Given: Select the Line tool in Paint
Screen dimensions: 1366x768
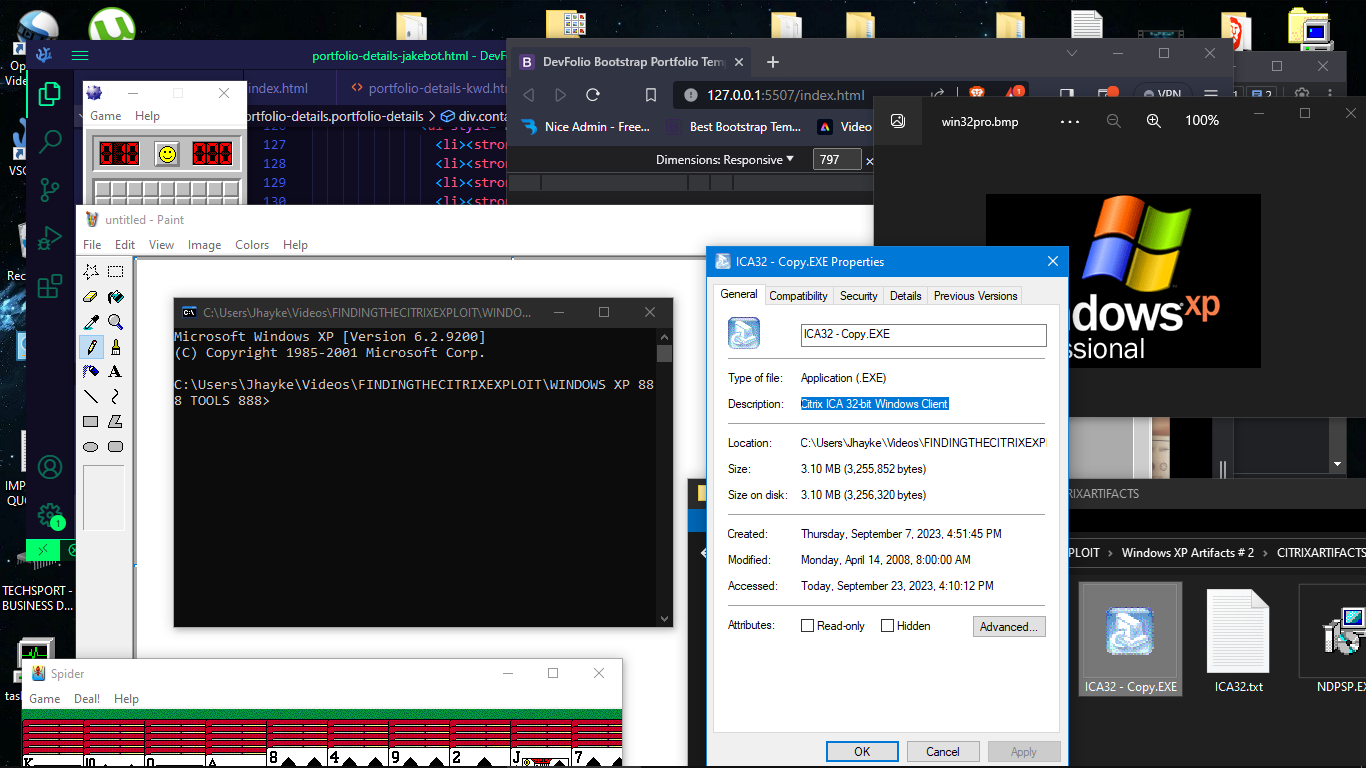Looking at the screenshot, I should click(91, 397).
